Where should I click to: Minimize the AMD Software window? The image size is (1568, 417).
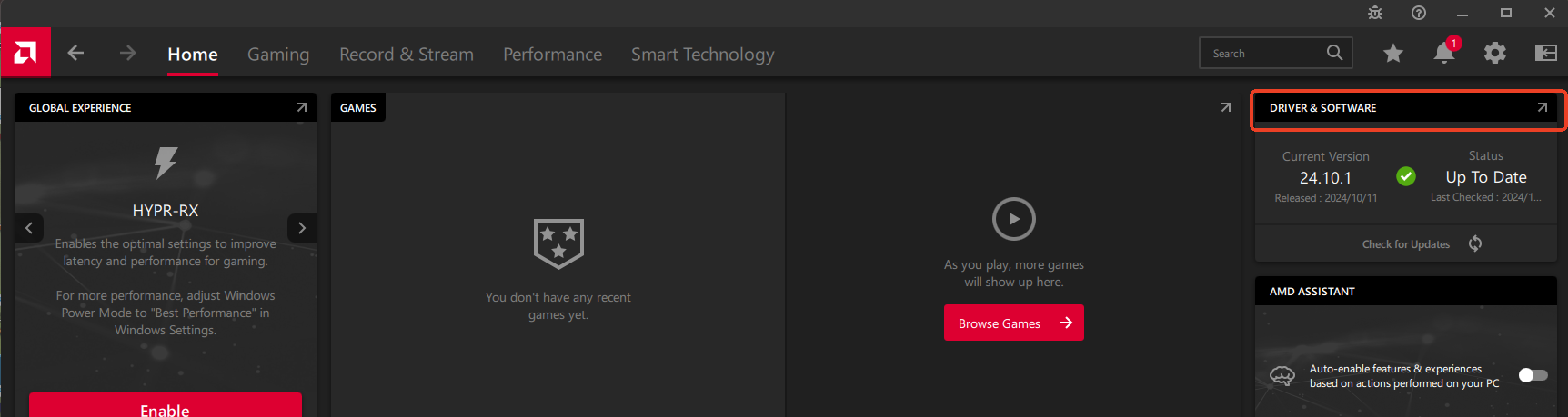pyautogui.click(x=1462, y=13)
